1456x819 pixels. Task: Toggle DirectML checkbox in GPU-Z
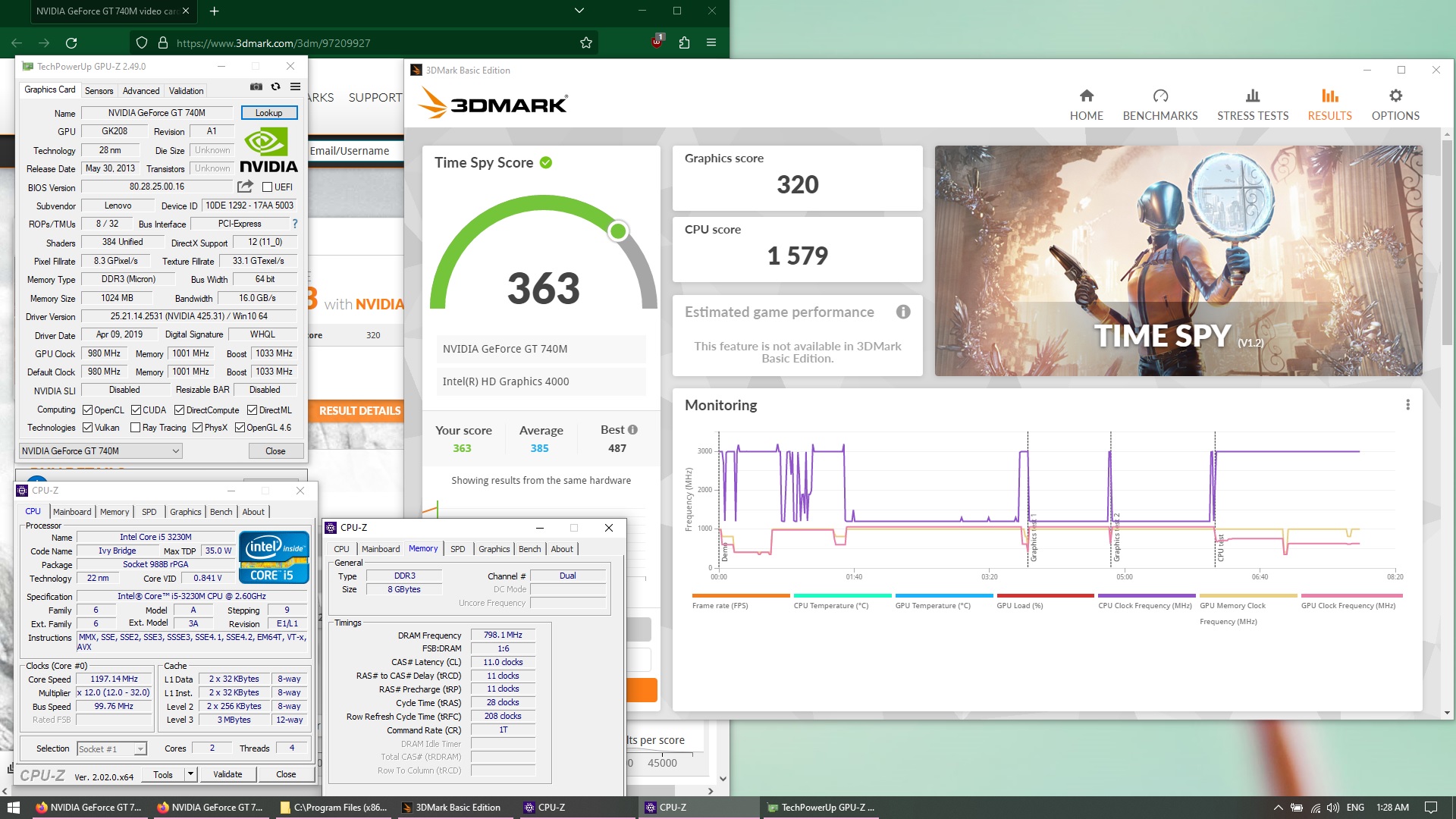[252, 410]
